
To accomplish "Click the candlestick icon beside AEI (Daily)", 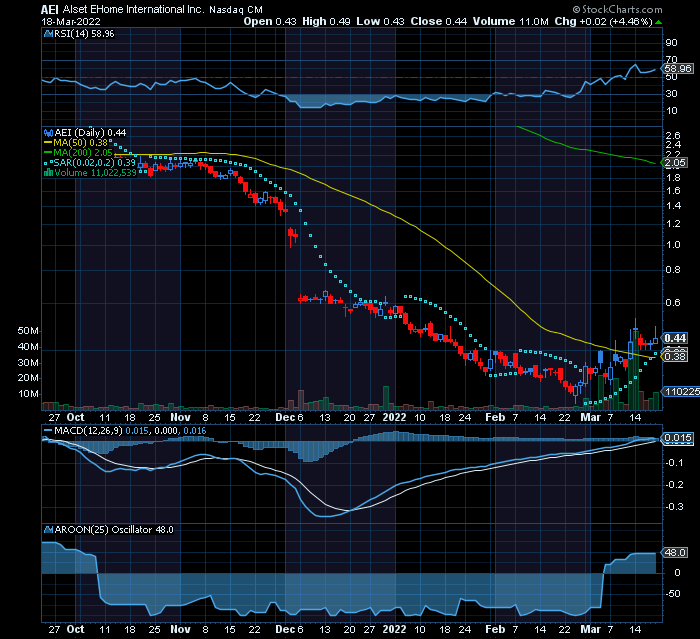I will 48,133.
